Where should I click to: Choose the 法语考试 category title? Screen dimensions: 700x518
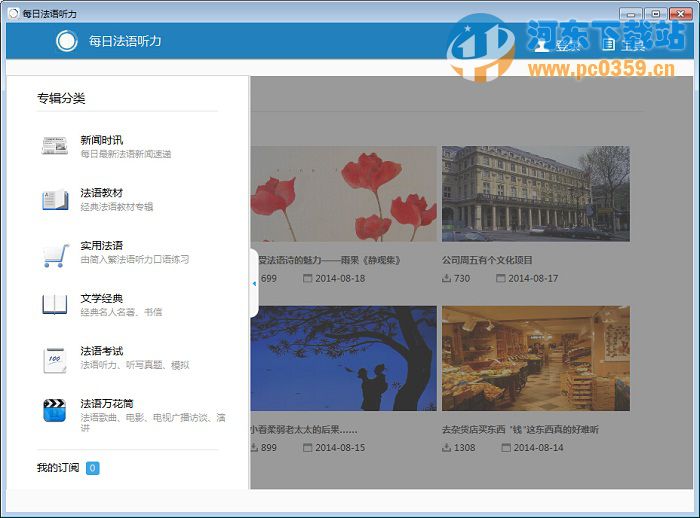pos(102,351)
